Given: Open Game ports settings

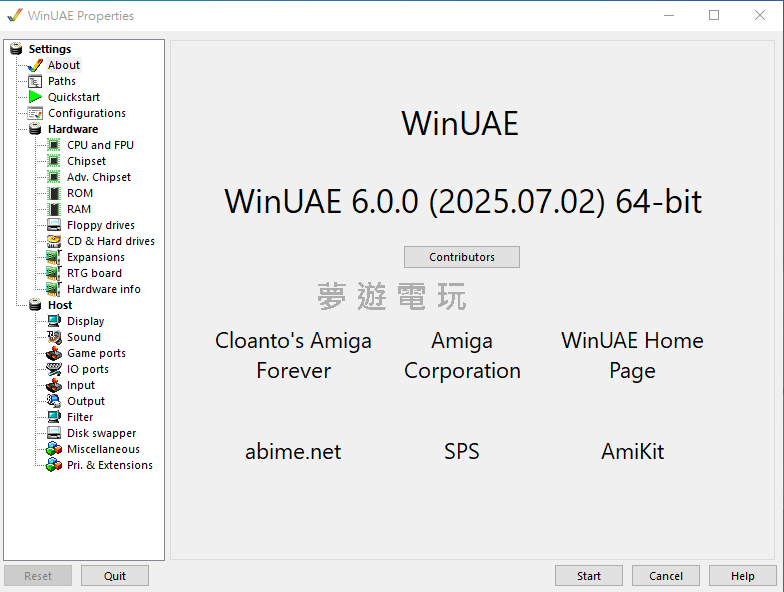Looking at the screenshot, I should pyautogui.click(x=96, y=354).
